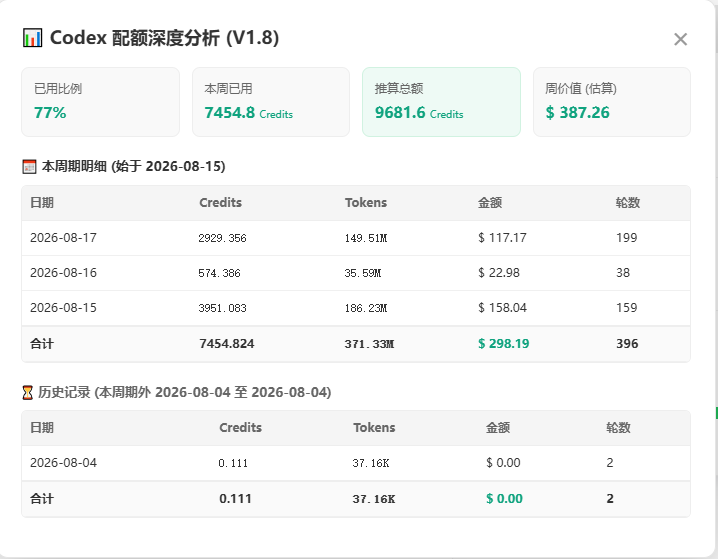
Task: Click the Credits header in the current-cycle table
Action: [x=220, y=202]
